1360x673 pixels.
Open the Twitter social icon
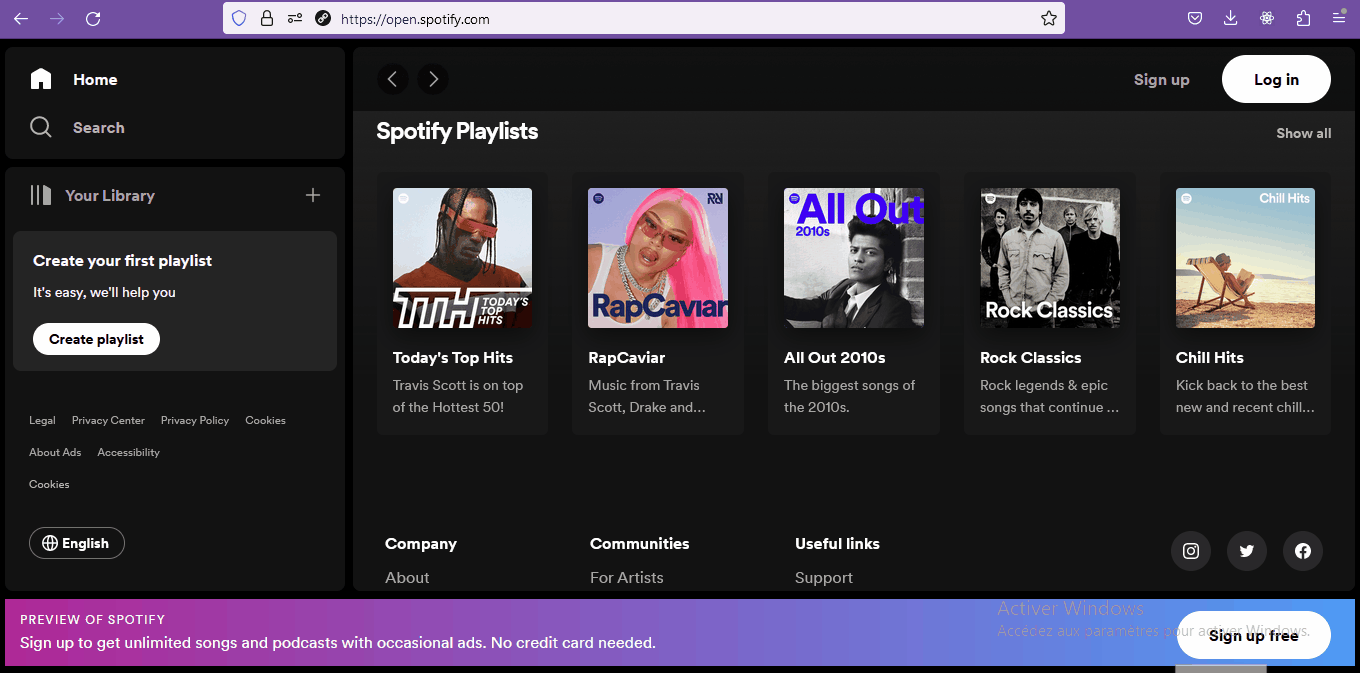1247,551
